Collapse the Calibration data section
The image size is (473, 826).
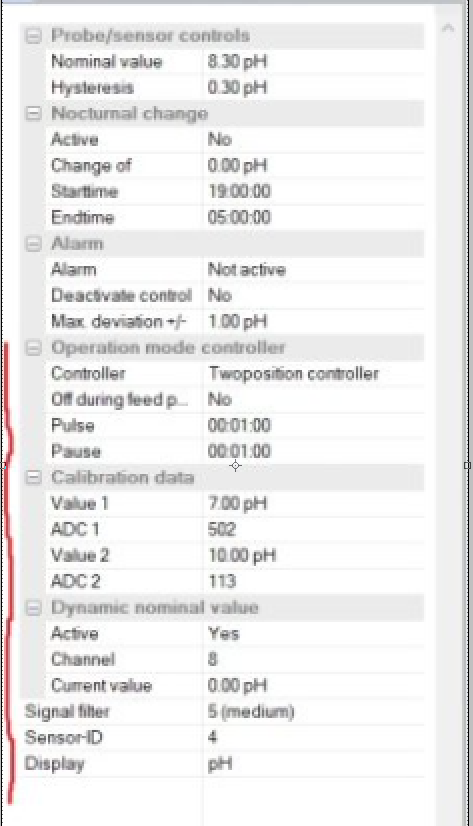(33, 477)
